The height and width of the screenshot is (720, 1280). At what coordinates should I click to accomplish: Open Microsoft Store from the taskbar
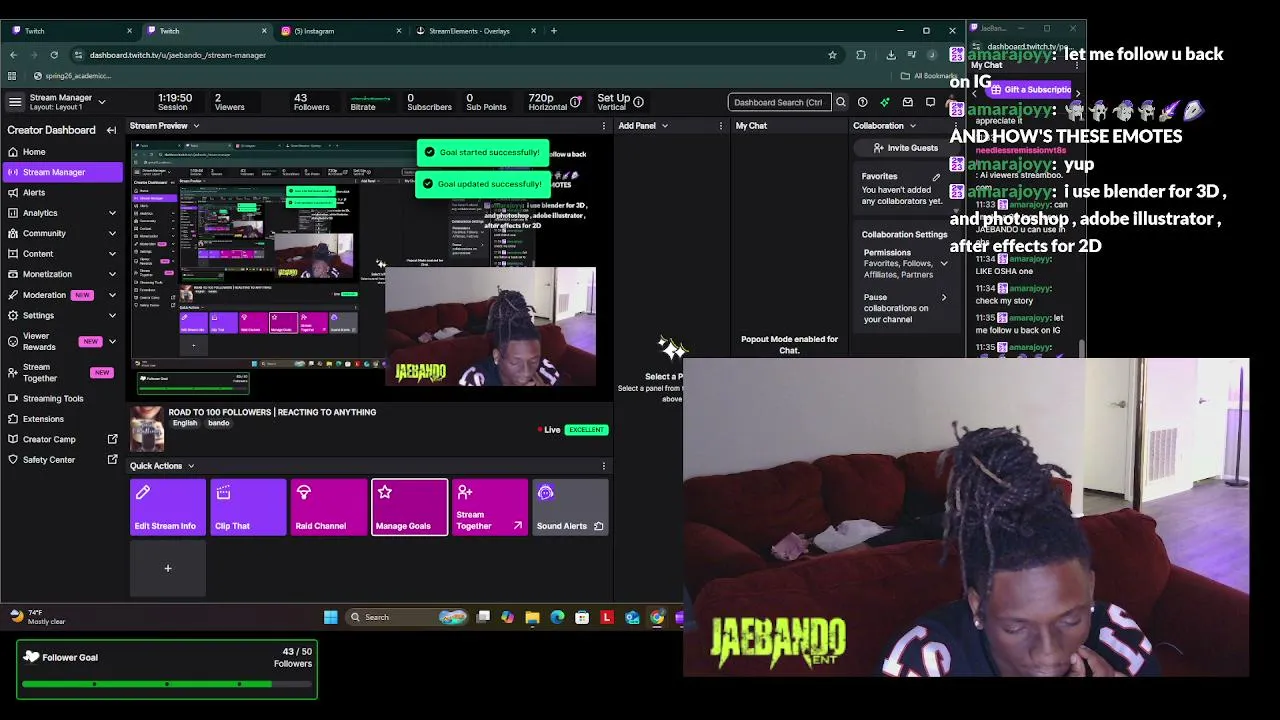coord(582,617)
